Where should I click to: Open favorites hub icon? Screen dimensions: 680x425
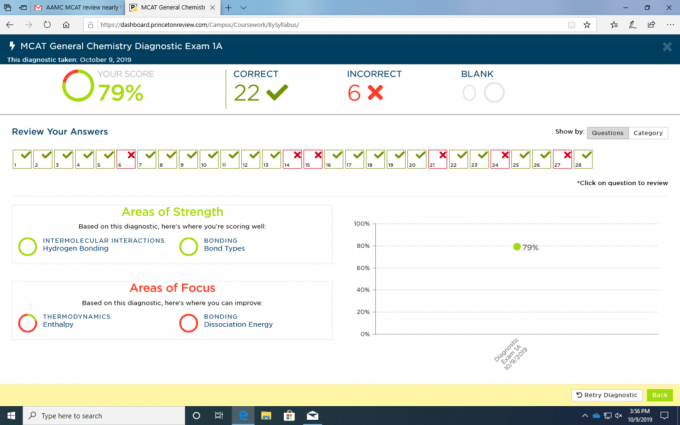click(614, 25)
